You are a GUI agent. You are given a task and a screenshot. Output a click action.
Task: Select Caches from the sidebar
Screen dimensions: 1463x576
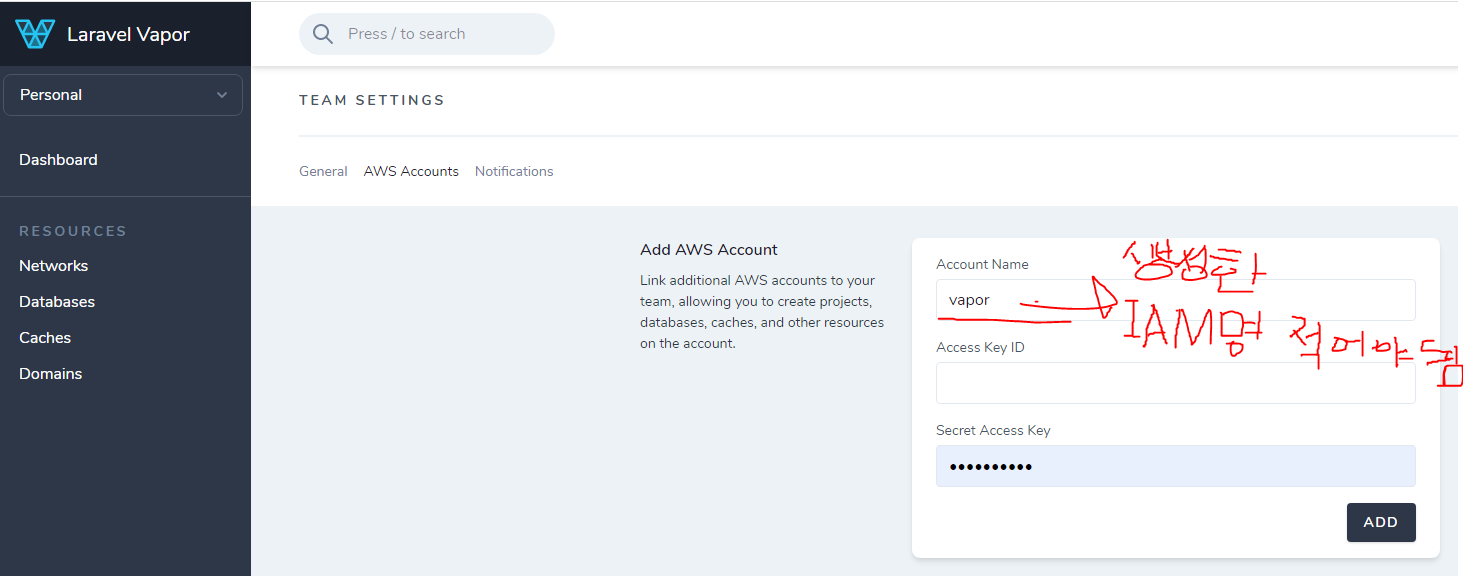(x=45, y=338)
